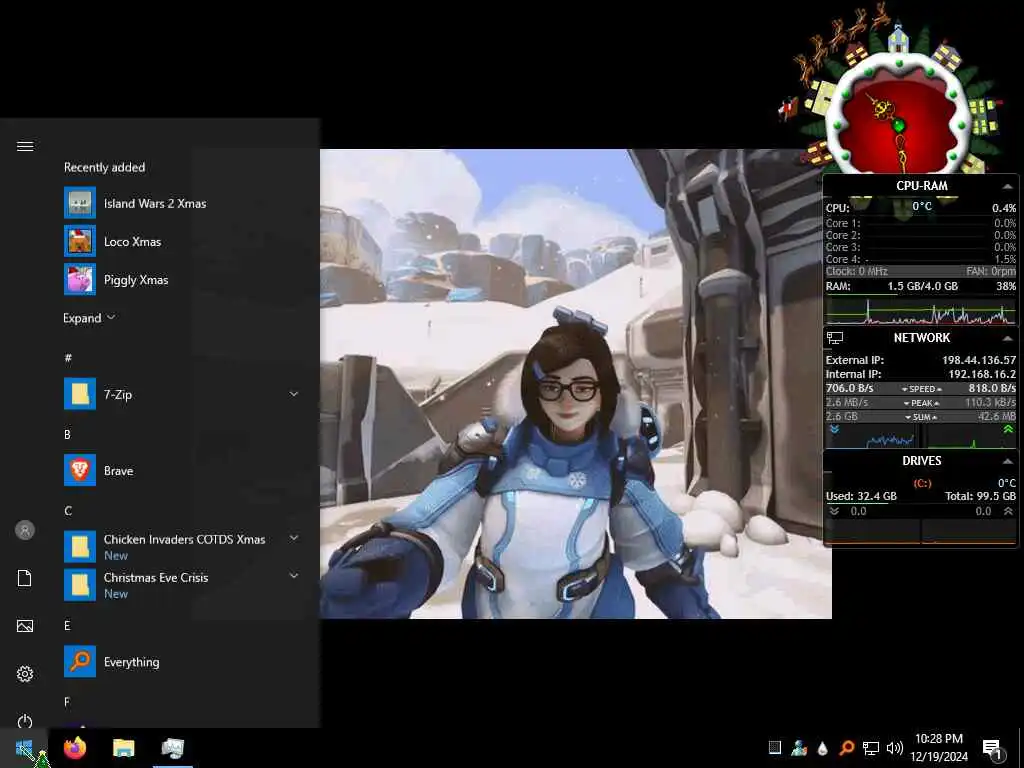Jump to the E letter section
1024x768 pixels.
(67, 626)
